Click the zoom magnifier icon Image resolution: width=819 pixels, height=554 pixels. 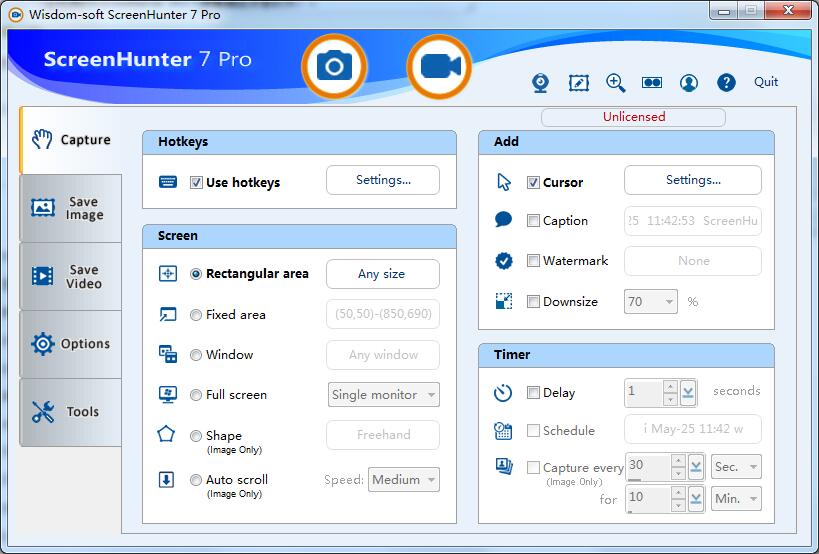coord(615,82)
